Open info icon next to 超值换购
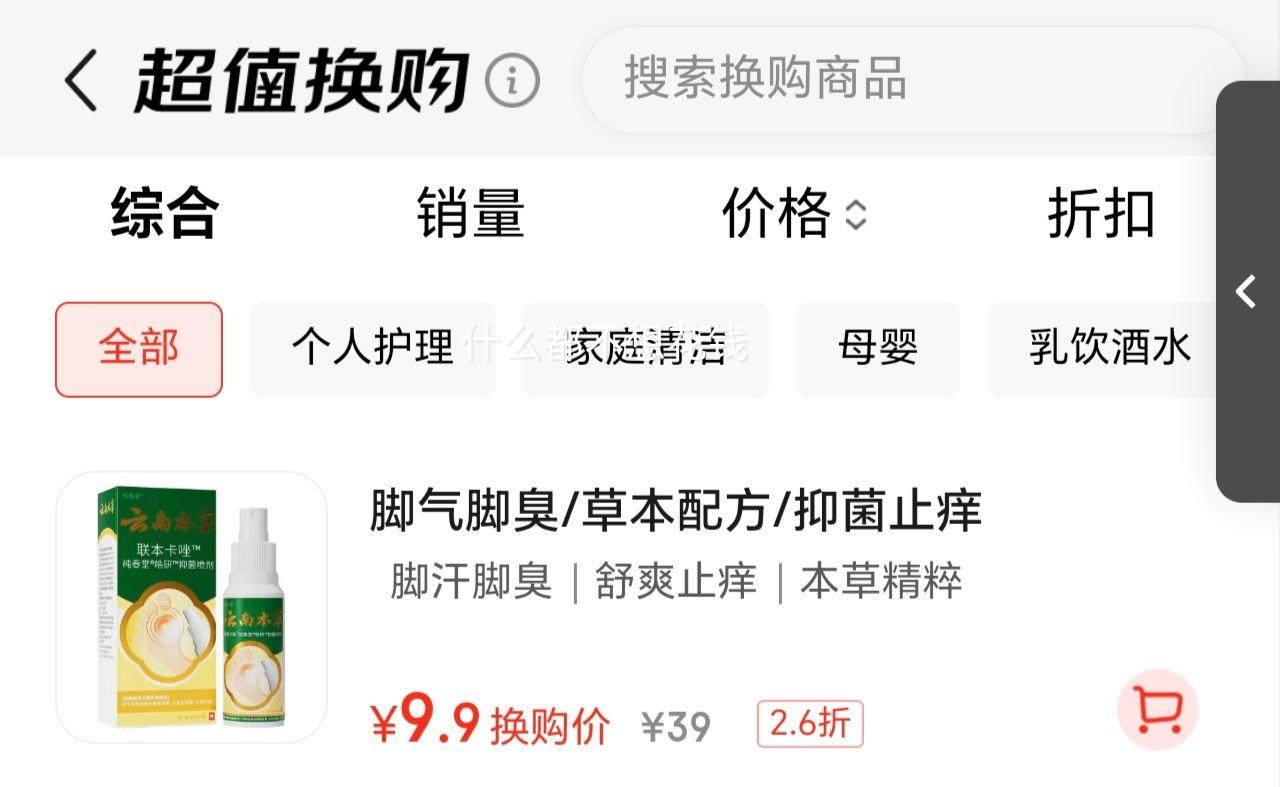 click(512, 81)
